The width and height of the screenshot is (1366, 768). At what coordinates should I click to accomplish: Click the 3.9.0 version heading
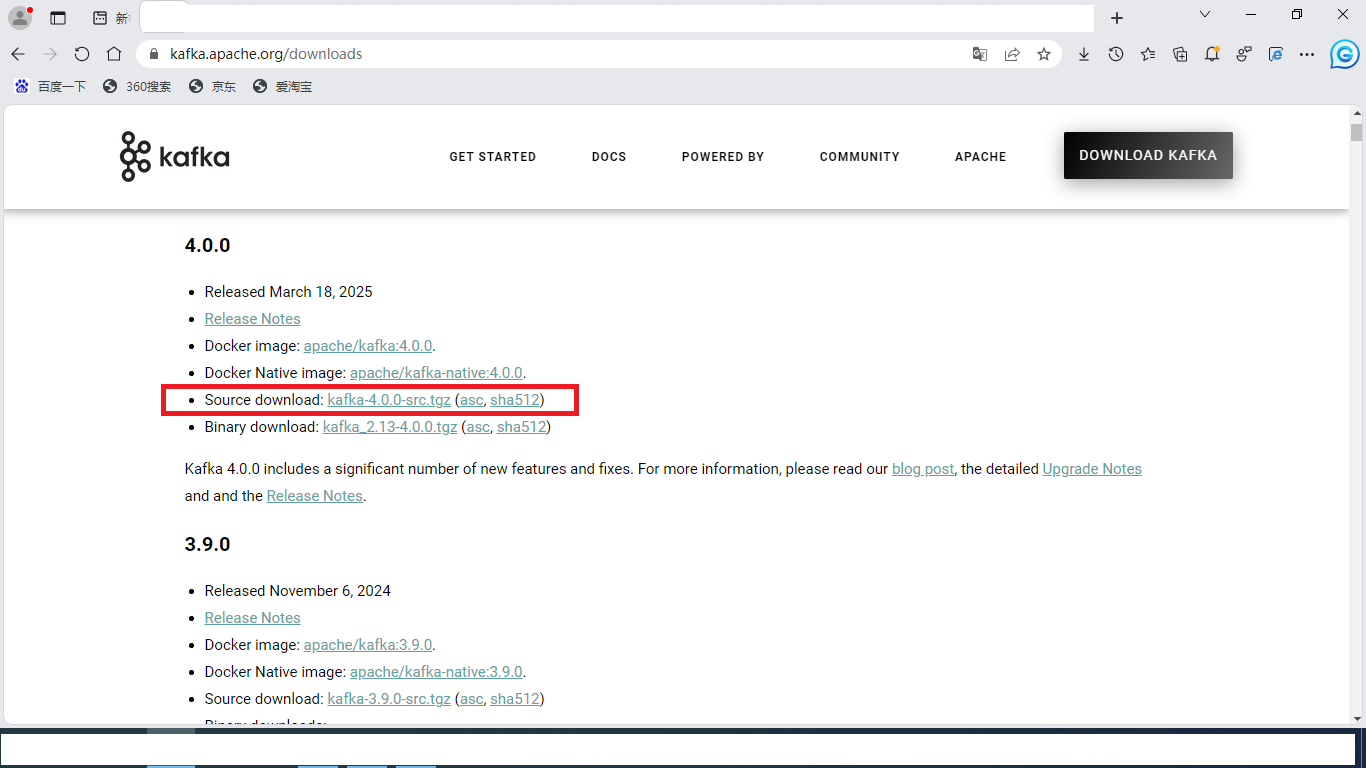208,544
